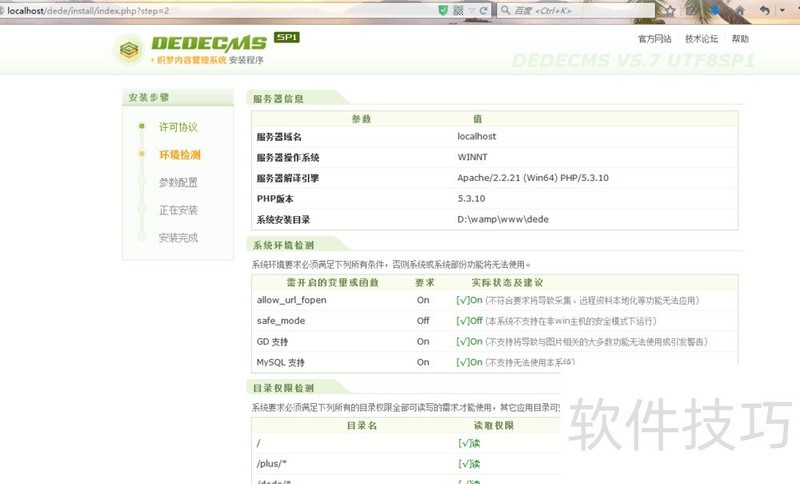Expand the dropdown arrow beside undo icon

coord(782,10)
